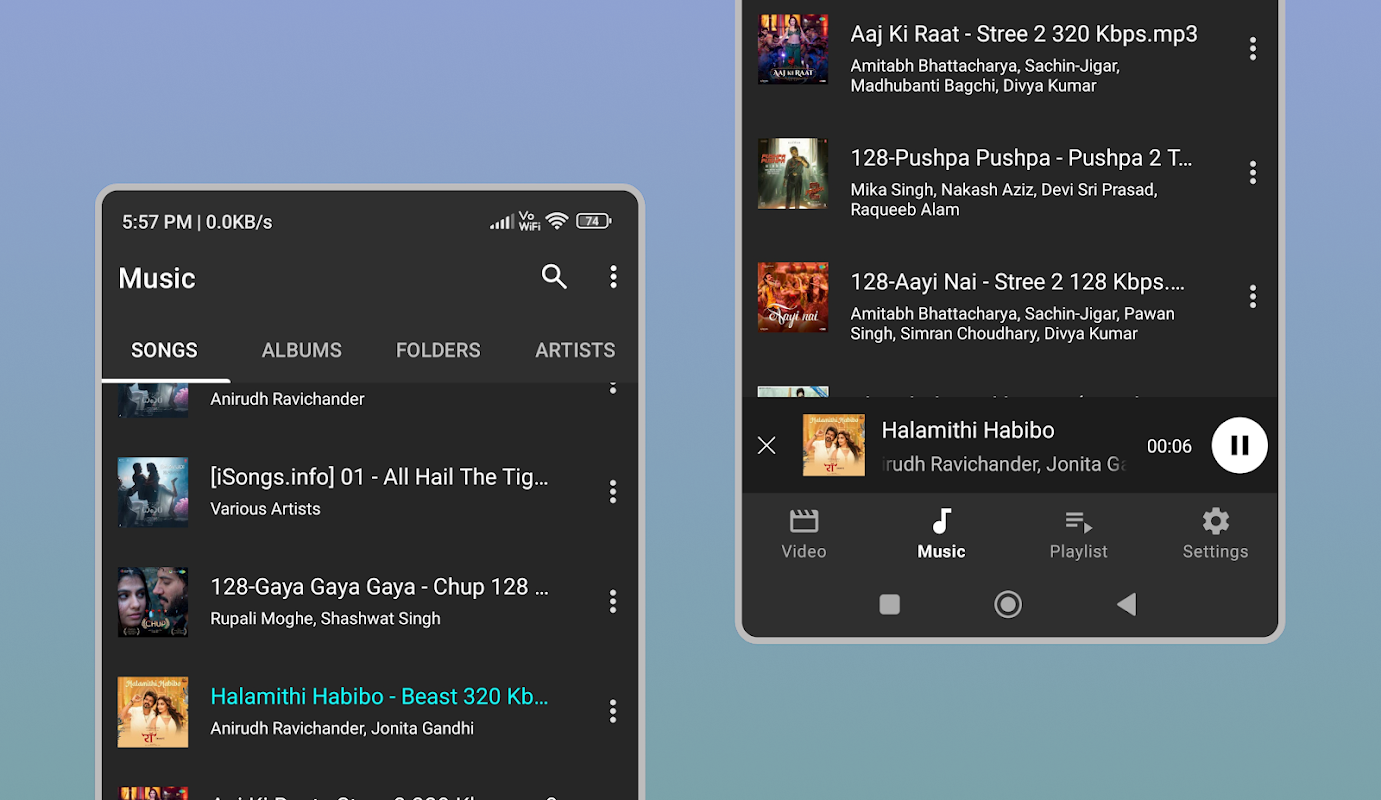Tap the Android recent apps square button
The height and width of the screenshot is (800, 1381).
click(889, 604)
